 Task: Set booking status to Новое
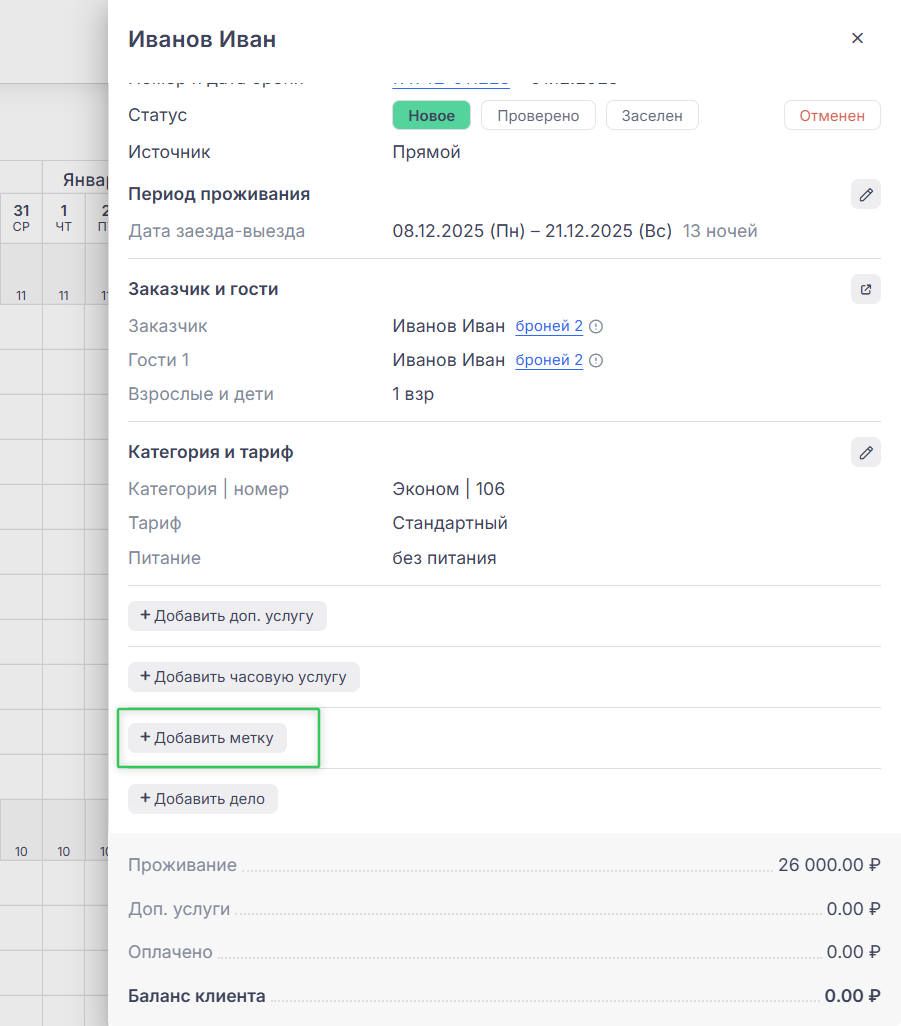(431, 116)
